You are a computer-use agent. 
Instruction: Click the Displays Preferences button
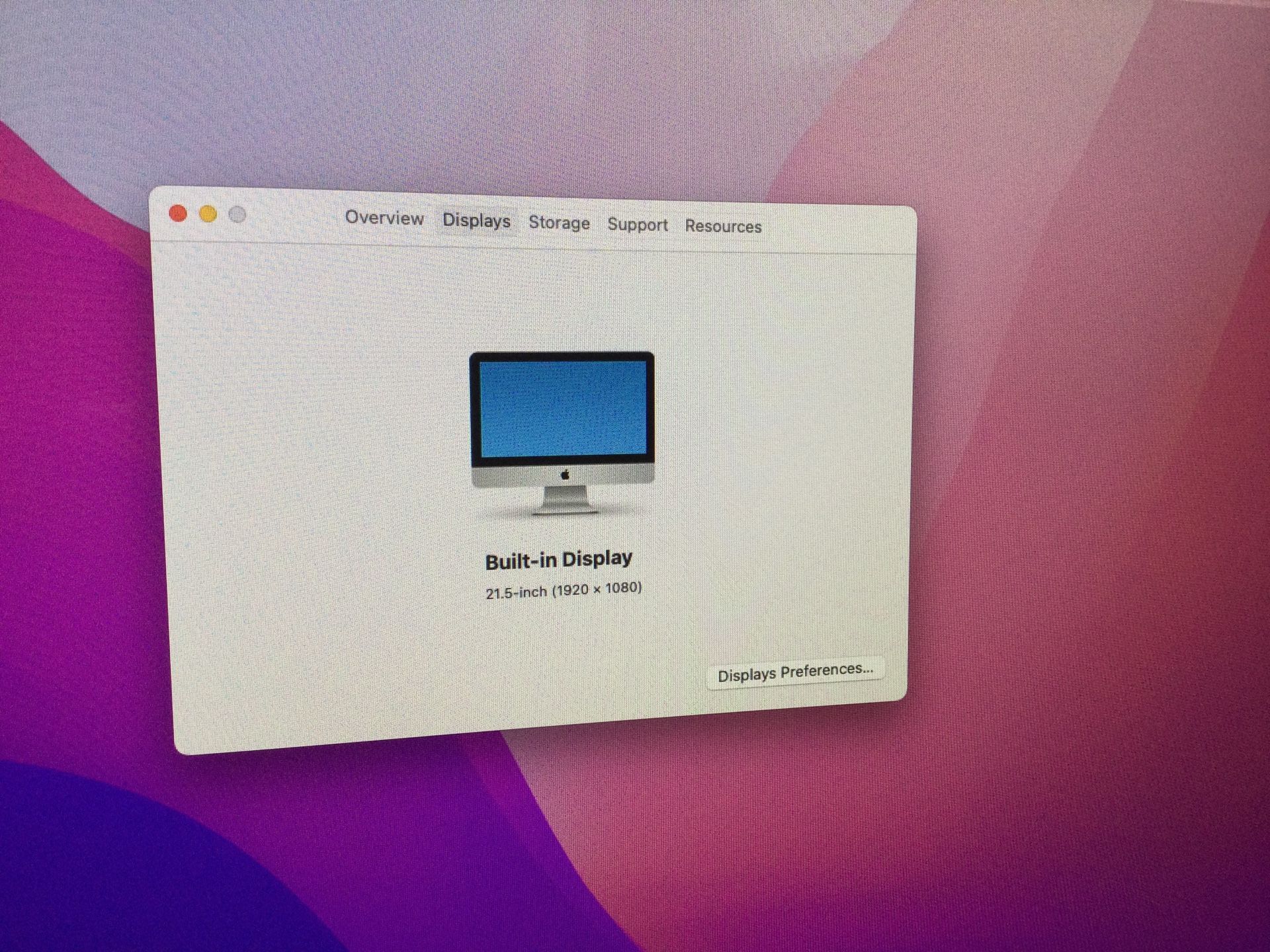[795, 672]
